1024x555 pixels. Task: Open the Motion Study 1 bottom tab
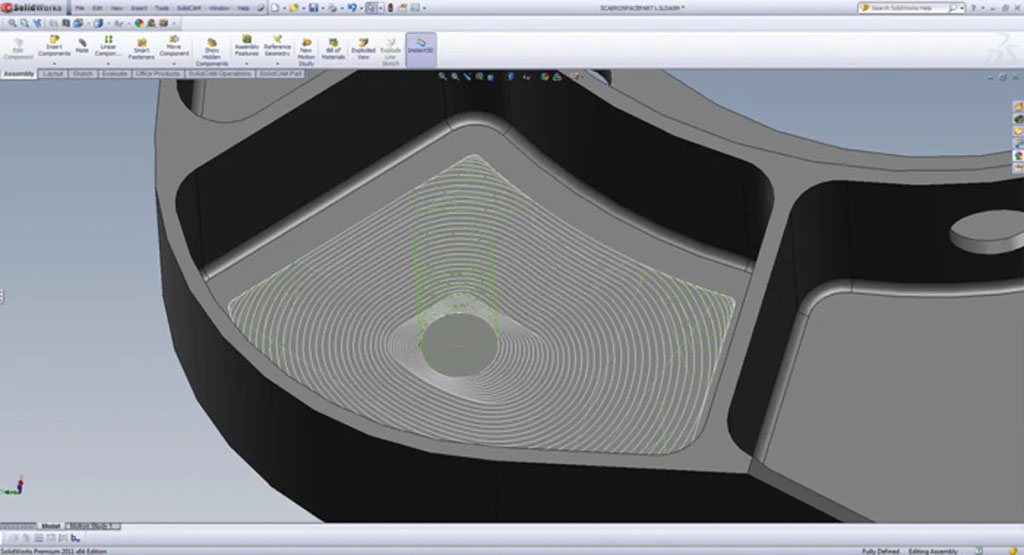click(93, 525)
